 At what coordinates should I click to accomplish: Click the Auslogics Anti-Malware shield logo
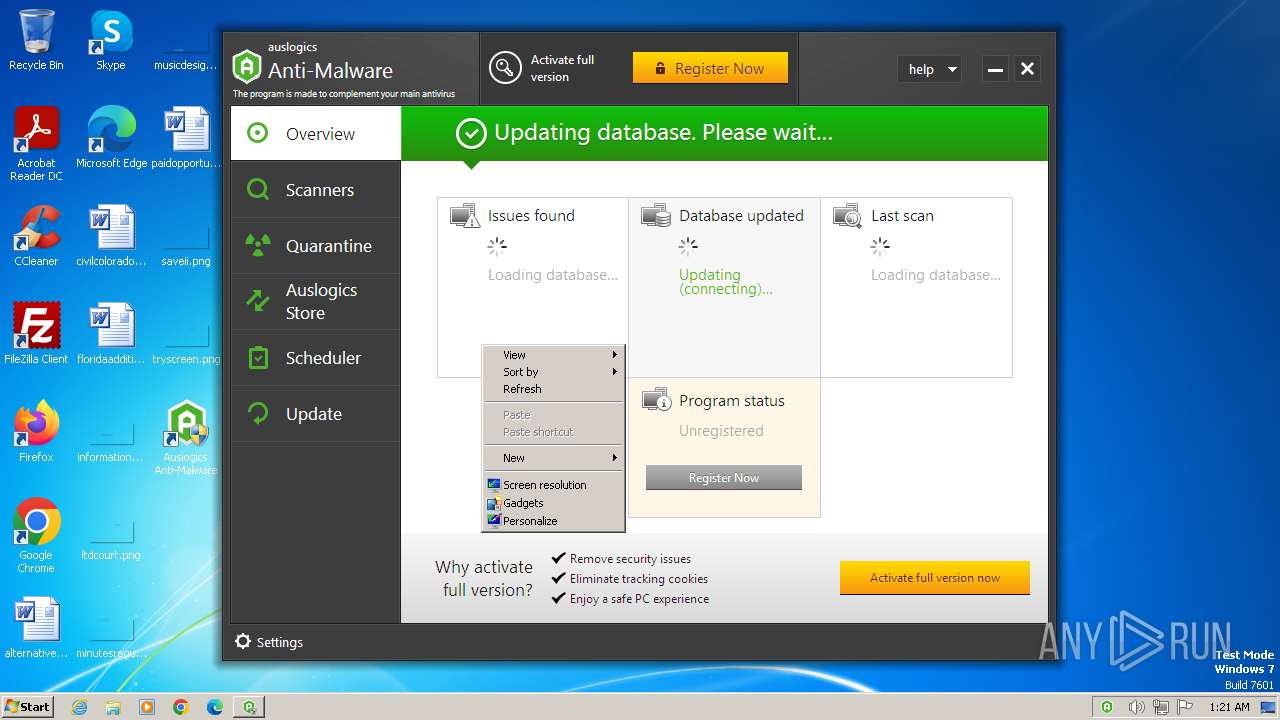click(x=246, y=67)
